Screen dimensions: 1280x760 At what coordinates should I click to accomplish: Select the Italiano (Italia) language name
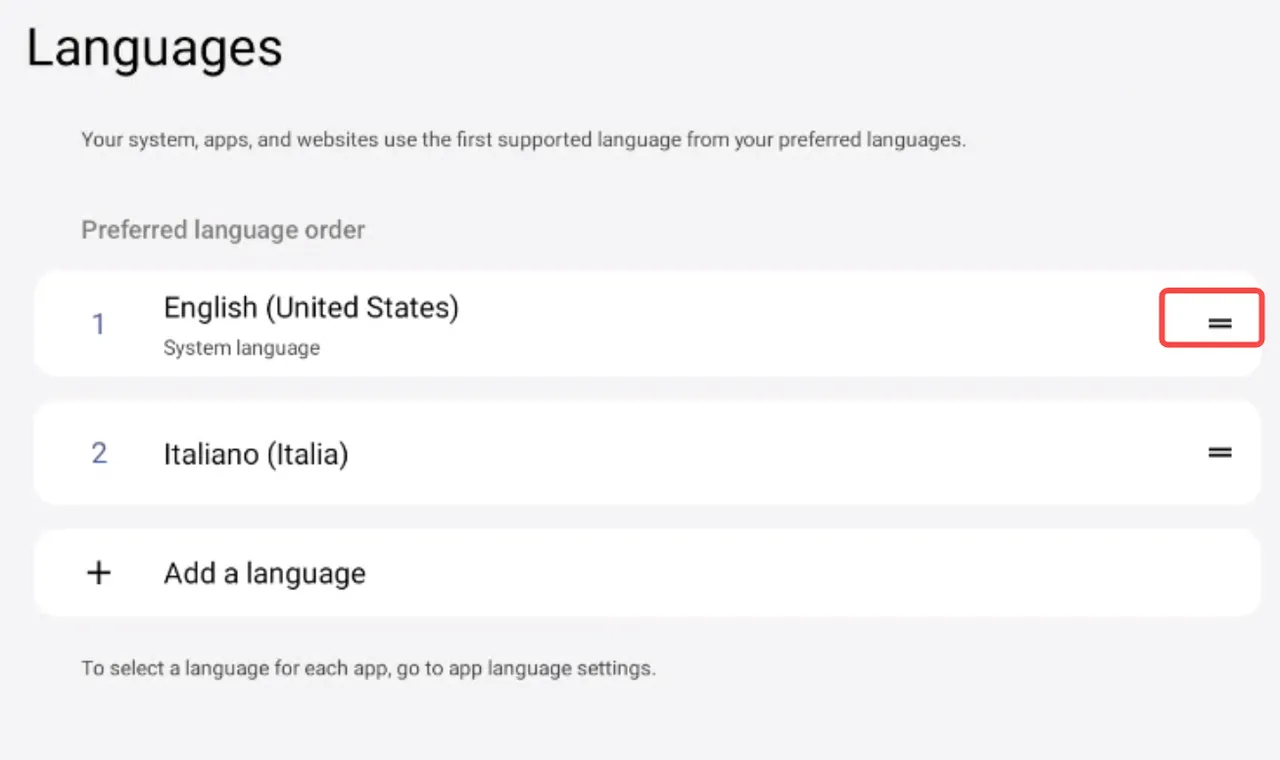256,455
